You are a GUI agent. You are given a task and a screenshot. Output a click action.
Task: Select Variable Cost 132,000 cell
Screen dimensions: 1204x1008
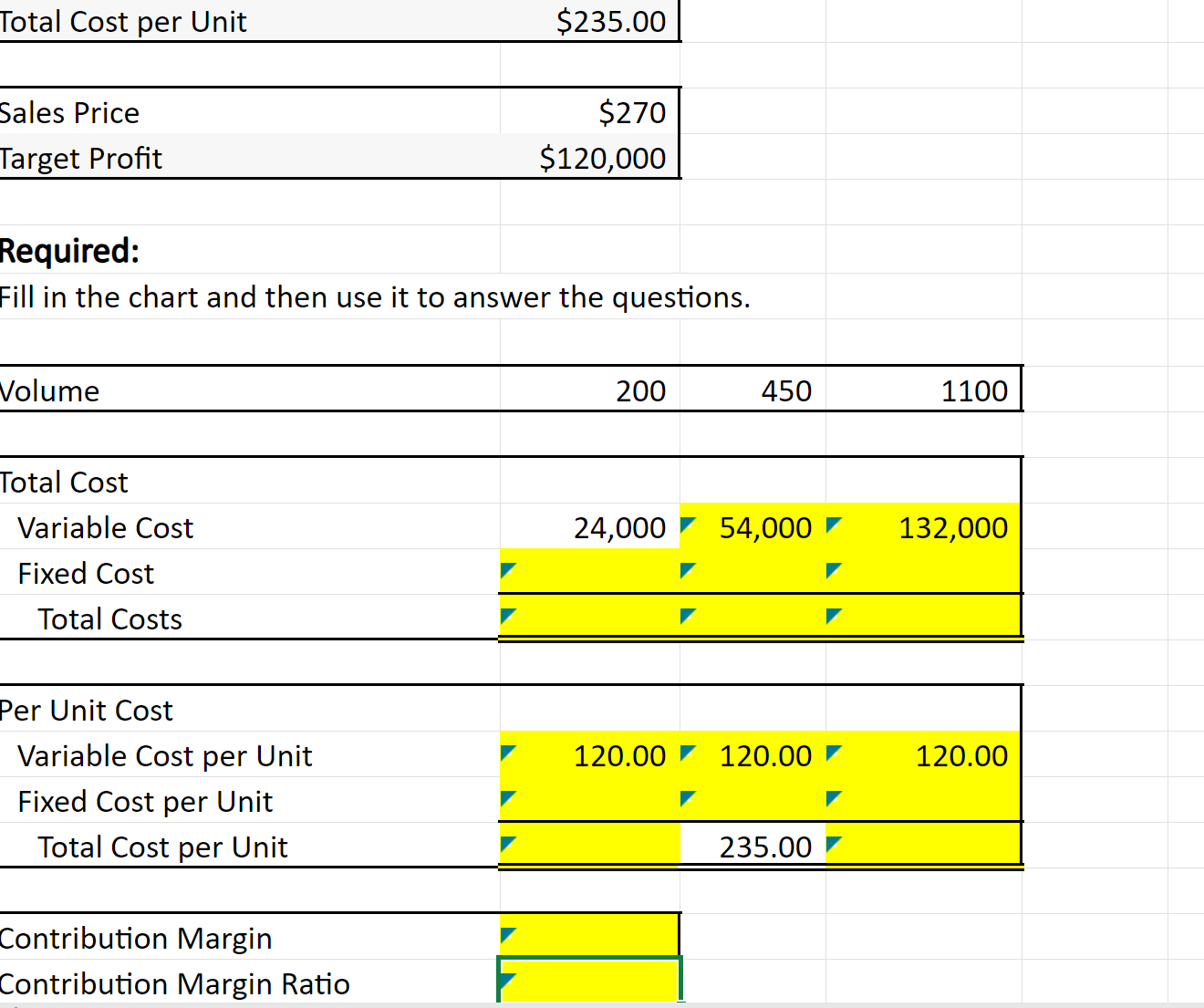pos(924,526)
